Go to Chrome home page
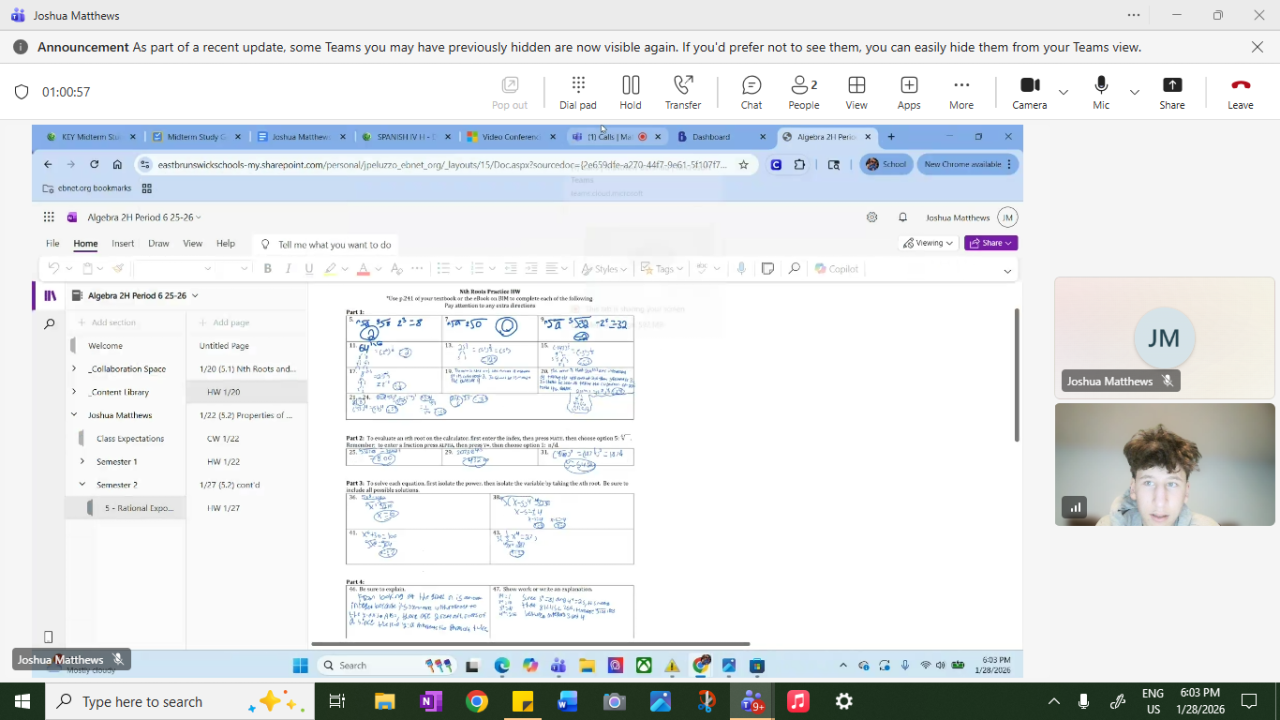The height and width of the screenshot is (720, 1280). (117, 164)
